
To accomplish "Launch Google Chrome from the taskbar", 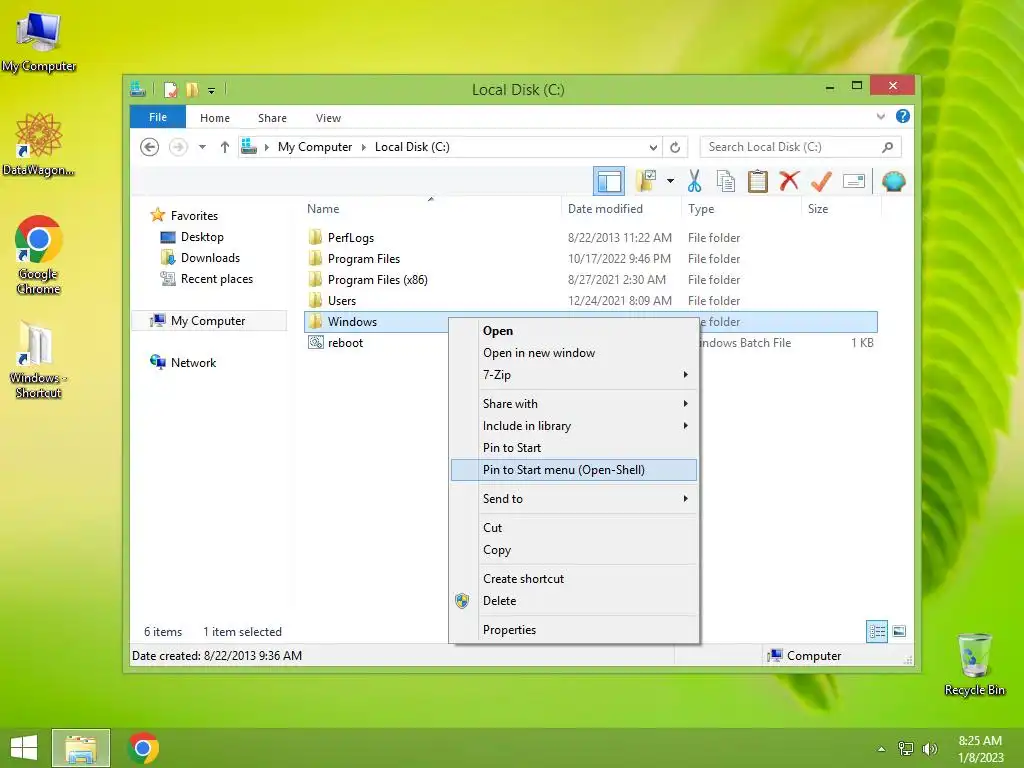I will (144, 748).
